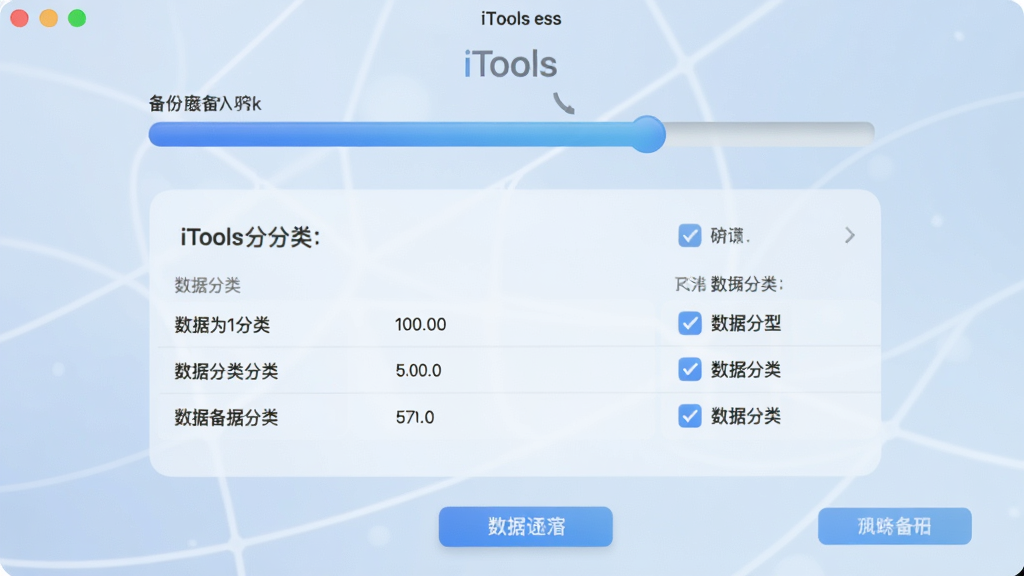Click the large iTools logo text
Screen dimensions: 1024x576
[511, 65]
